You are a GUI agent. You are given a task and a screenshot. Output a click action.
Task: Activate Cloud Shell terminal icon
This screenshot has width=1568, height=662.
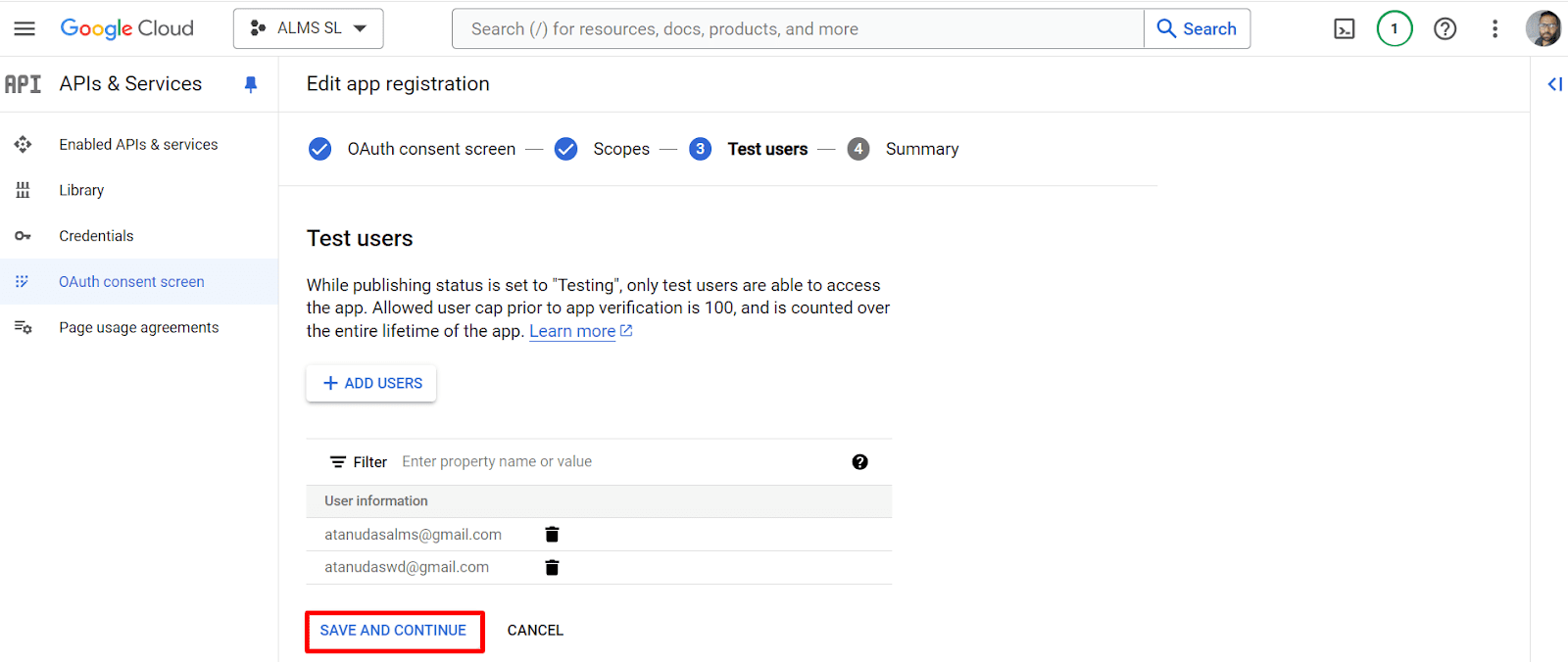tap(1345, 29)
